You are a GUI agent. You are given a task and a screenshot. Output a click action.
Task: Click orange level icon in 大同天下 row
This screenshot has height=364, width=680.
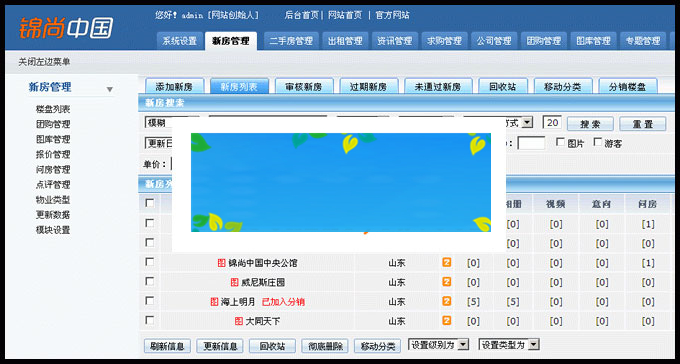tap(447, 321)
